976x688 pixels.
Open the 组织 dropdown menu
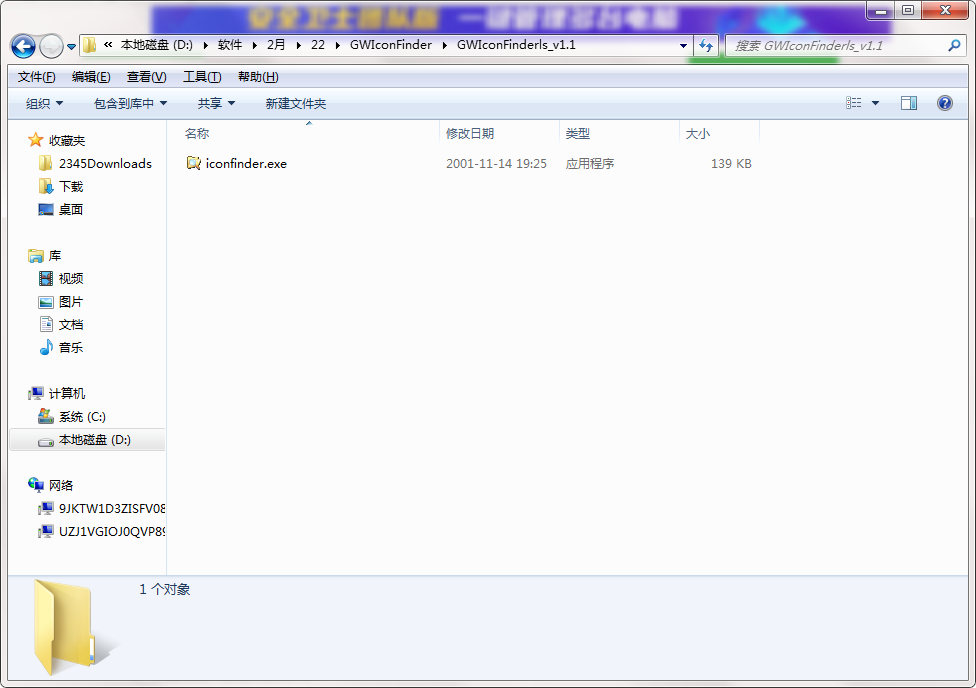(44, 103)
